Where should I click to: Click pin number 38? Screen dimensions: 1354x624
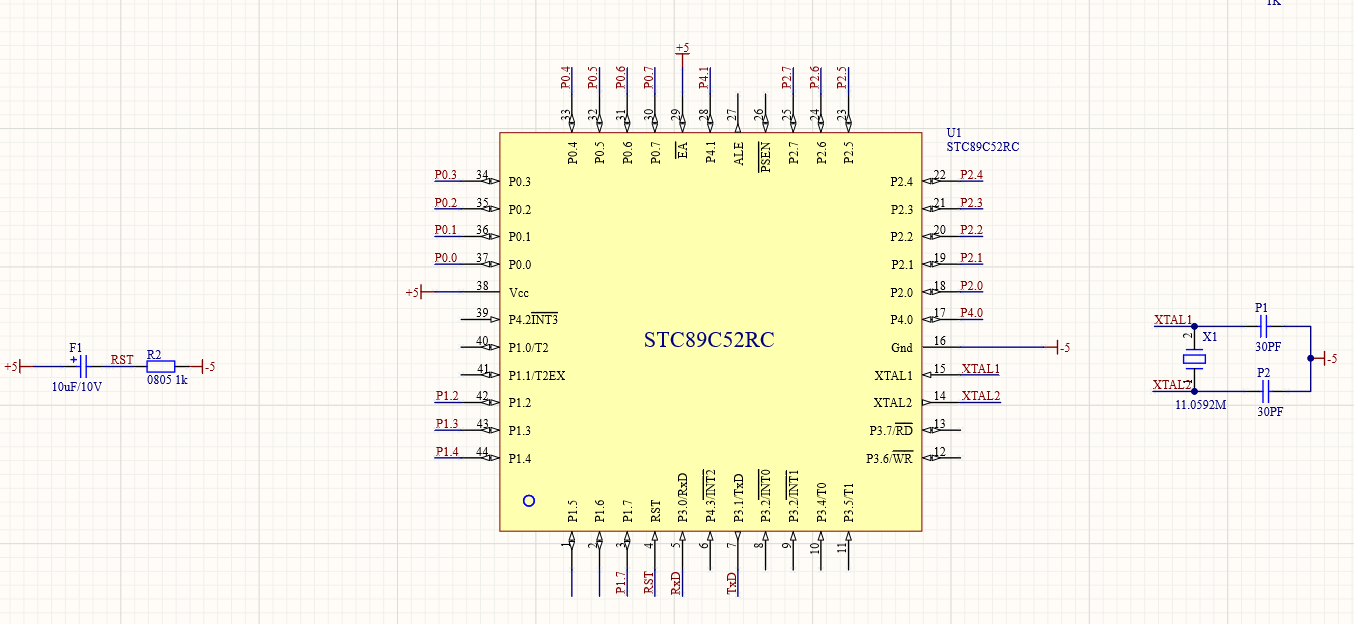click(482, 286)
